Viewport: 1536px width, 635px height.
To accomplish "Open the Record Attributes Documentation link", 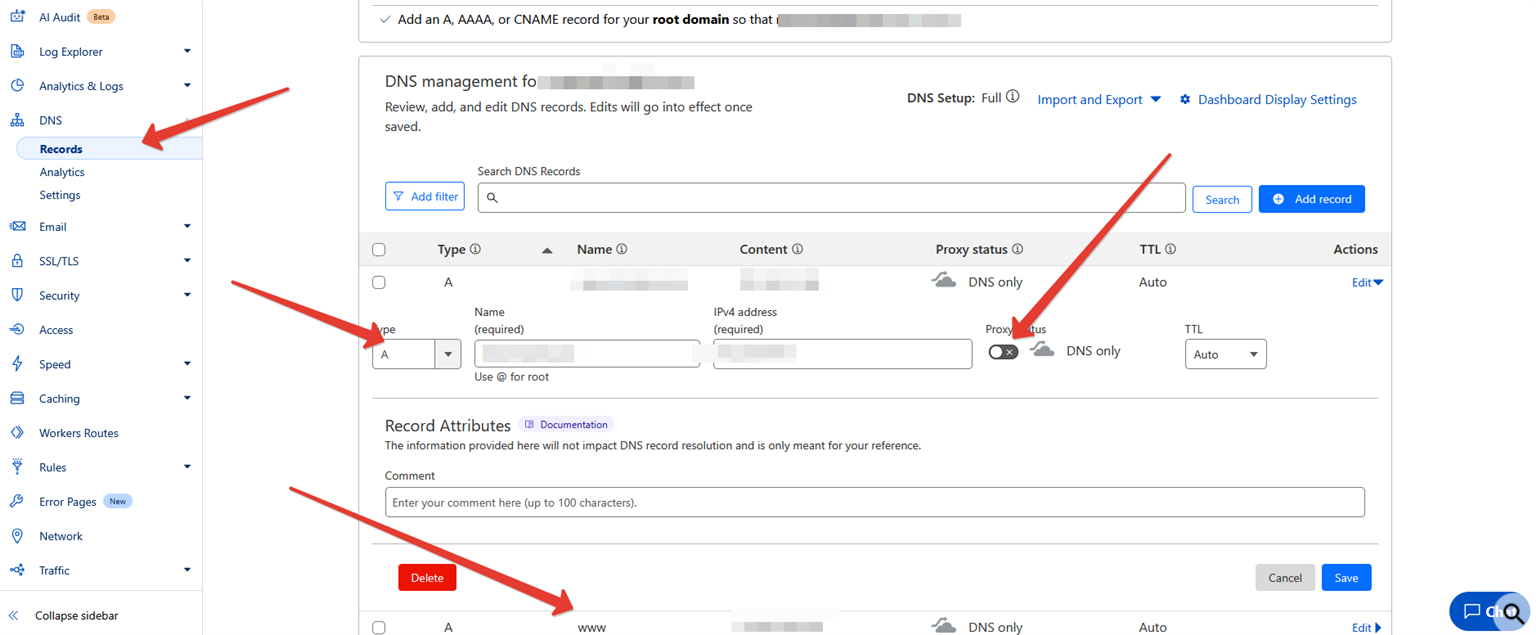I will pyautogui.click(x=566, y=425).
